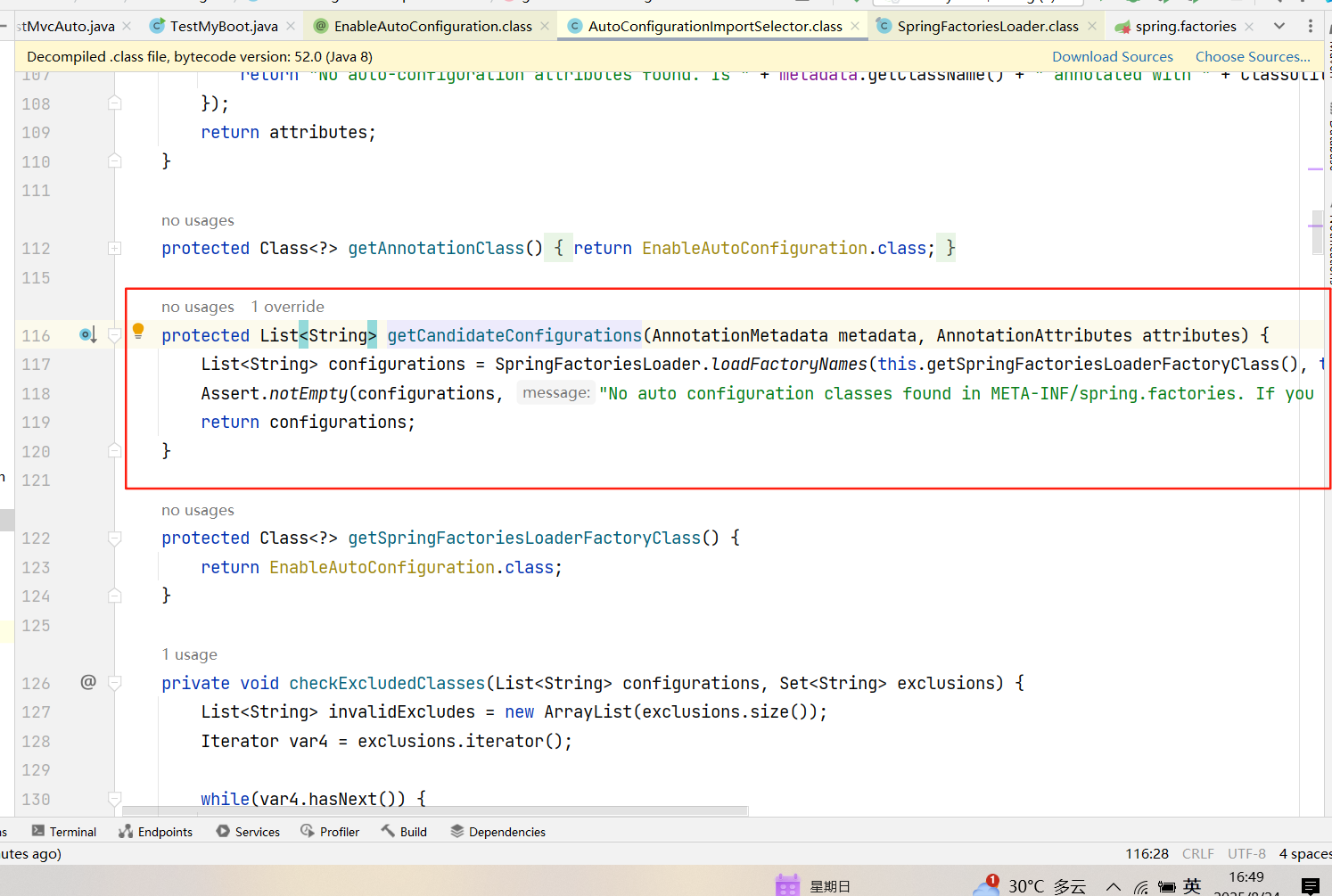1332x896 pixels.
Task: Open calendar app icon in taskbar
Action: (787, 885)
